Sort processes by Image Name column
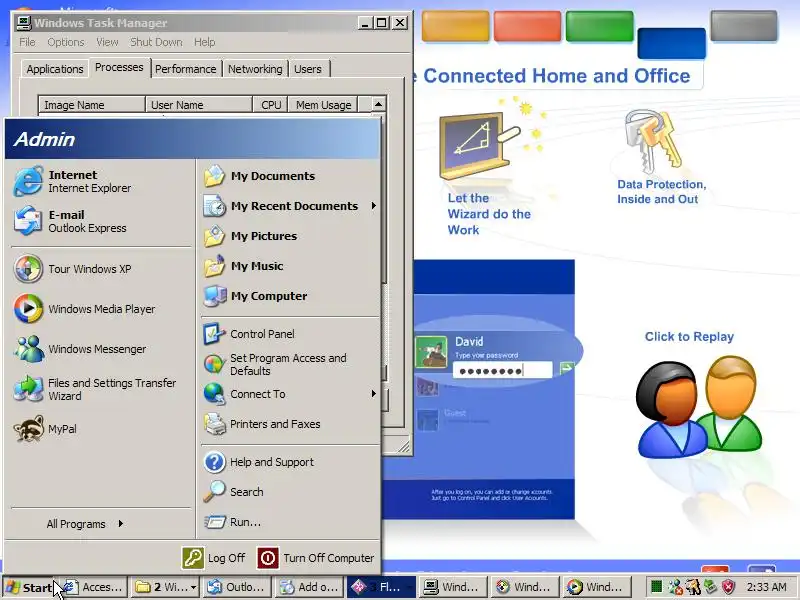The width and height of the screenshot is (800, 600). pos(92,105)
